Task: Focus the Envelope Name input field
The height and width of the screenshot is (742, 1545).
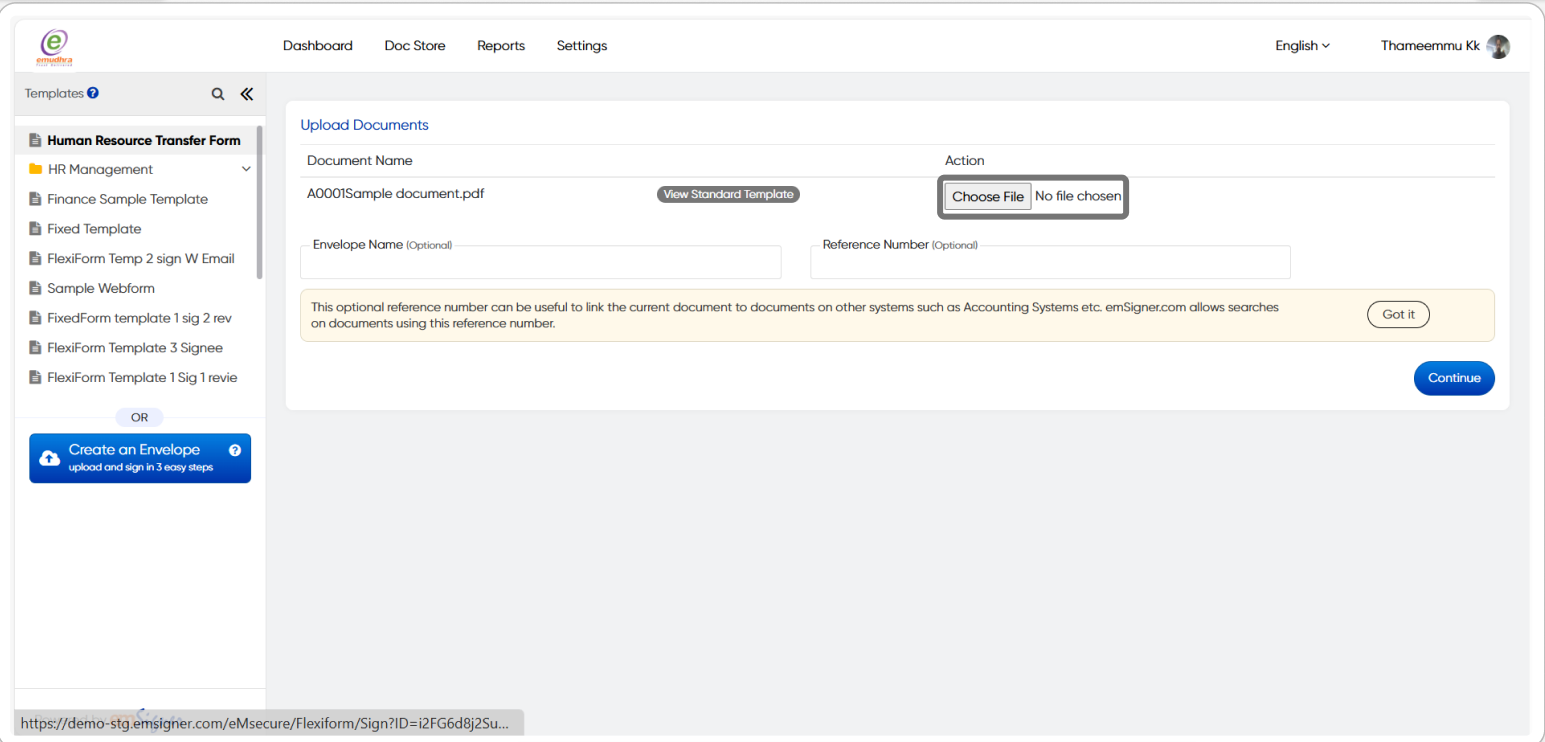Action: 540,264
